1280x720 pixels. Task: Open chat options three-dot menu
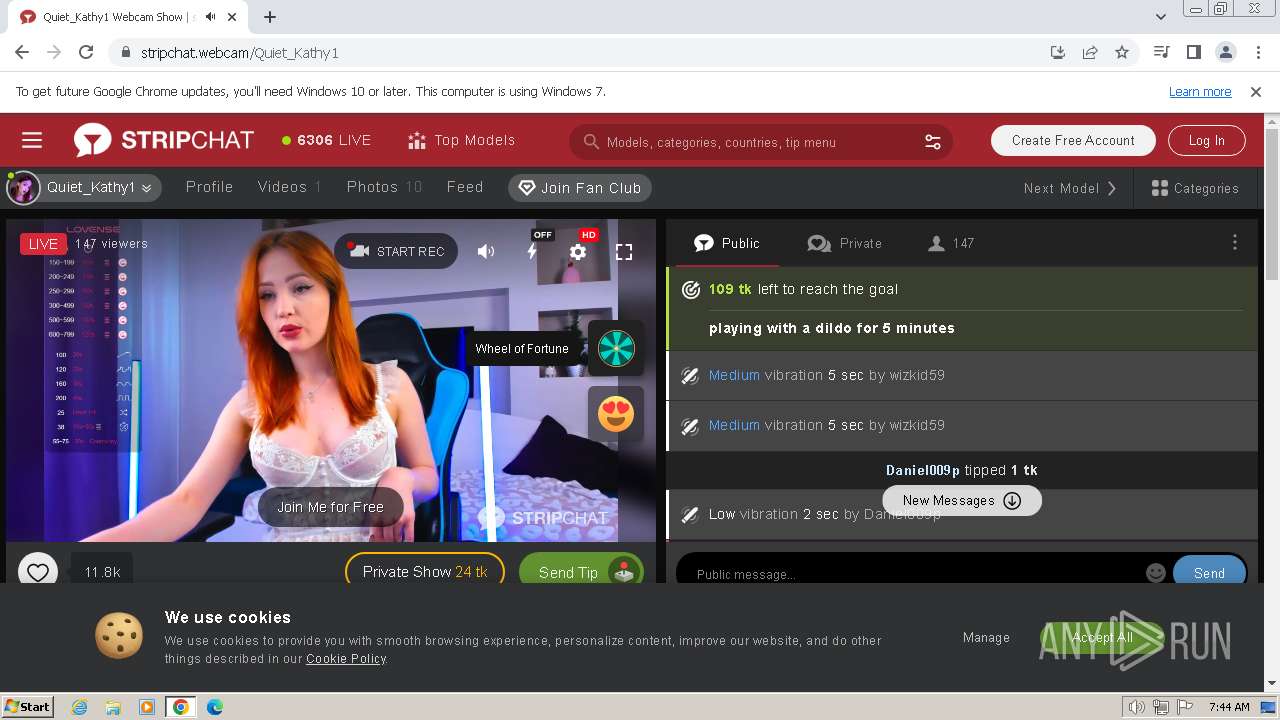coord(1235,243)
